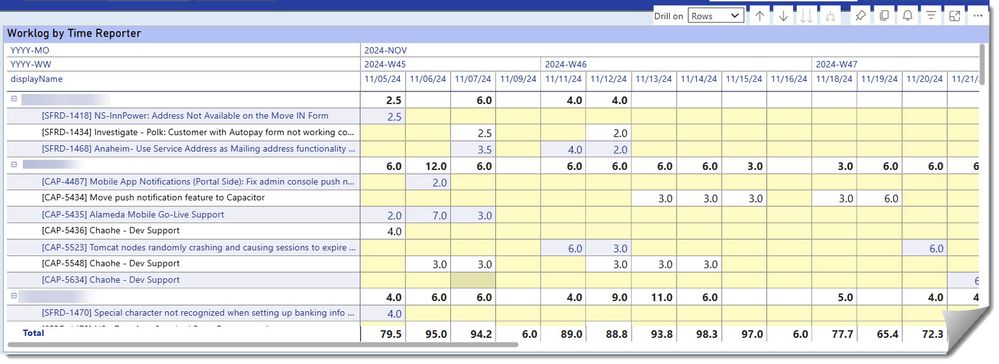The width and height of the screenshot is (999, 364).
Task: Click the 11/16/24 date column header
Action: (x=789, y=79)
